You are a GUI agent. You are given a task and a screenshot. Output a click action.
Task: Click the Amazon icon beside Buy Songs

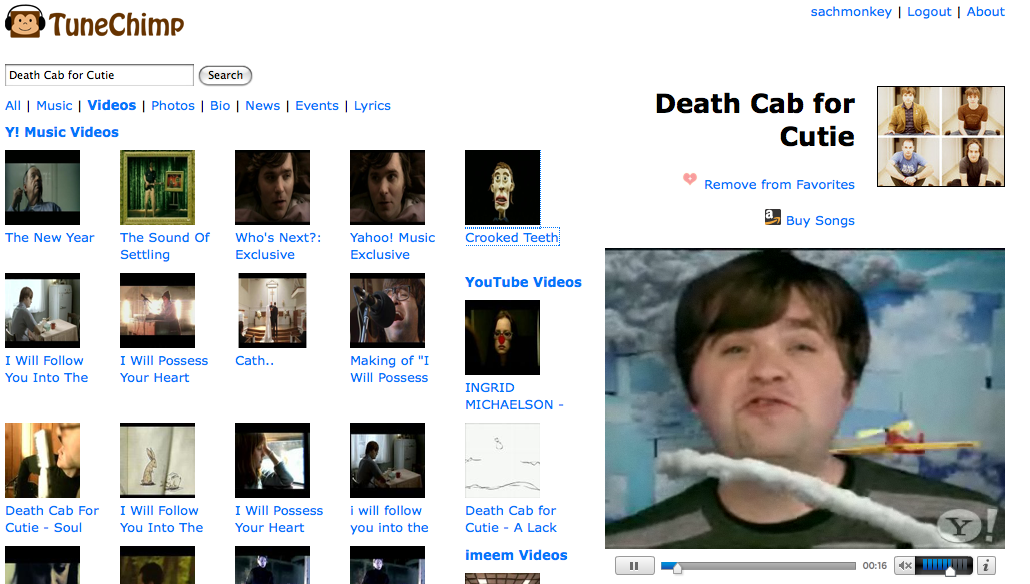coord(772,217)
